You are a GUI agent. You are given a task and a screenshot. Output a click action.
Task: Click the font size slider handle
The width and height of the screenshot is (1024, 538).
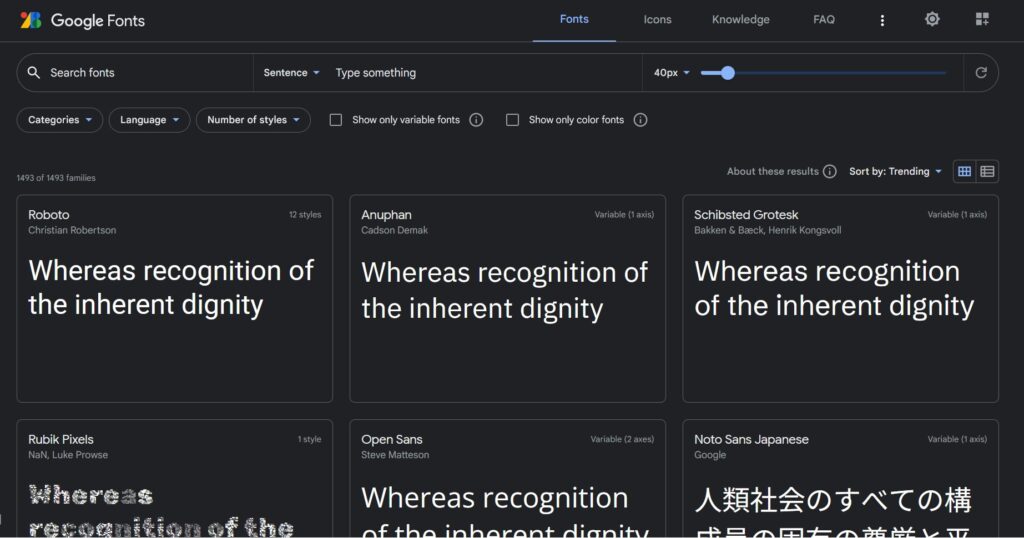(728, 73)
